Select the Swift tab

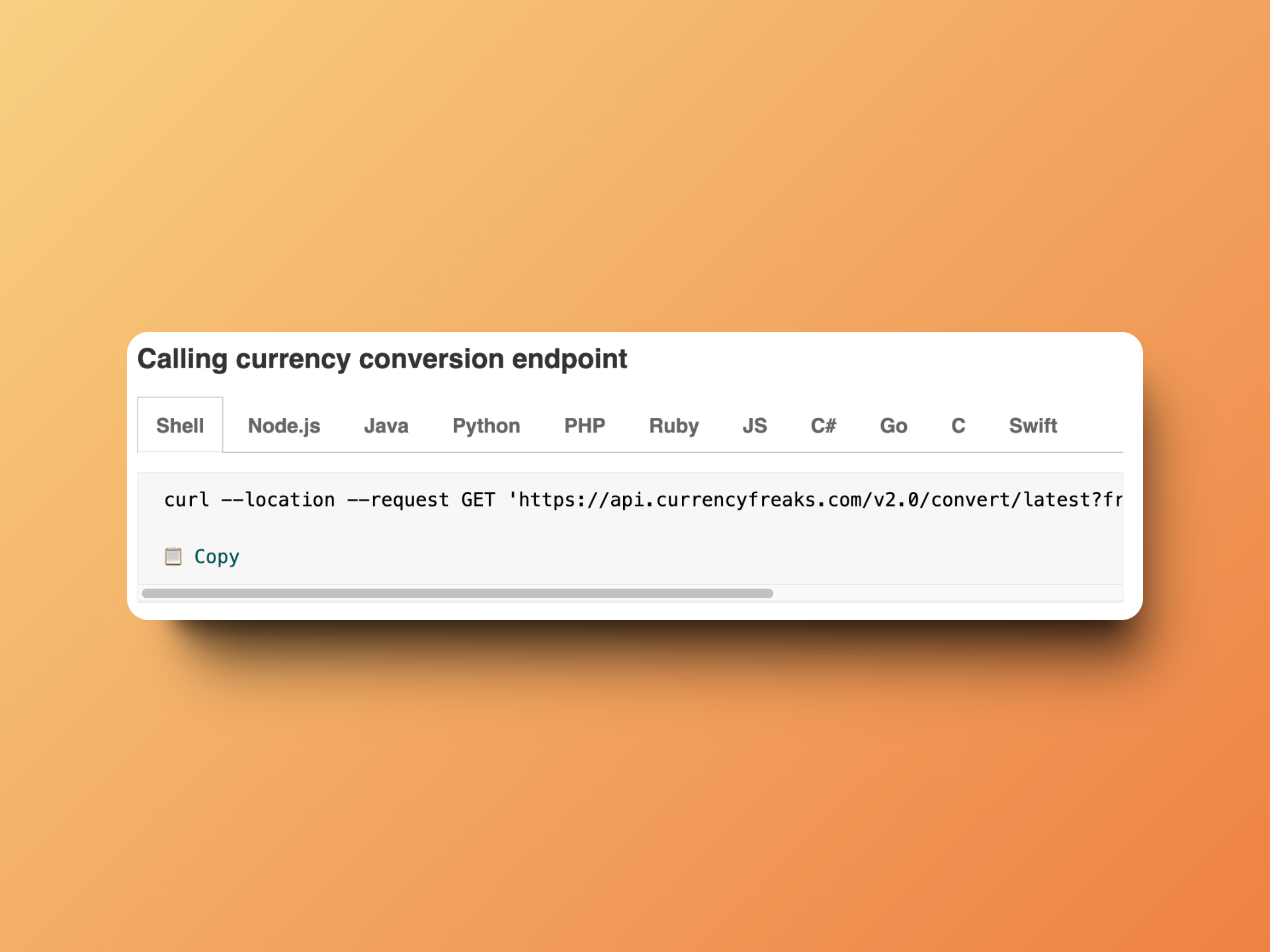(1034, 424)
